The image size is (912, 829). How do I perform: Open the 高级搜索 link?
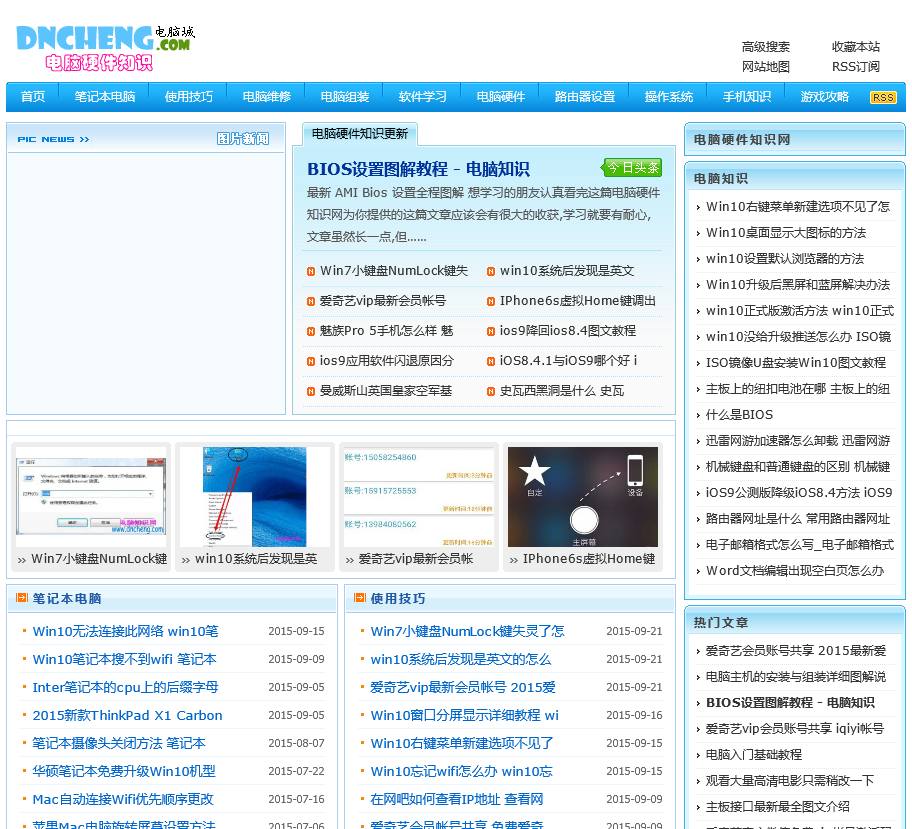tap(766, 47)
